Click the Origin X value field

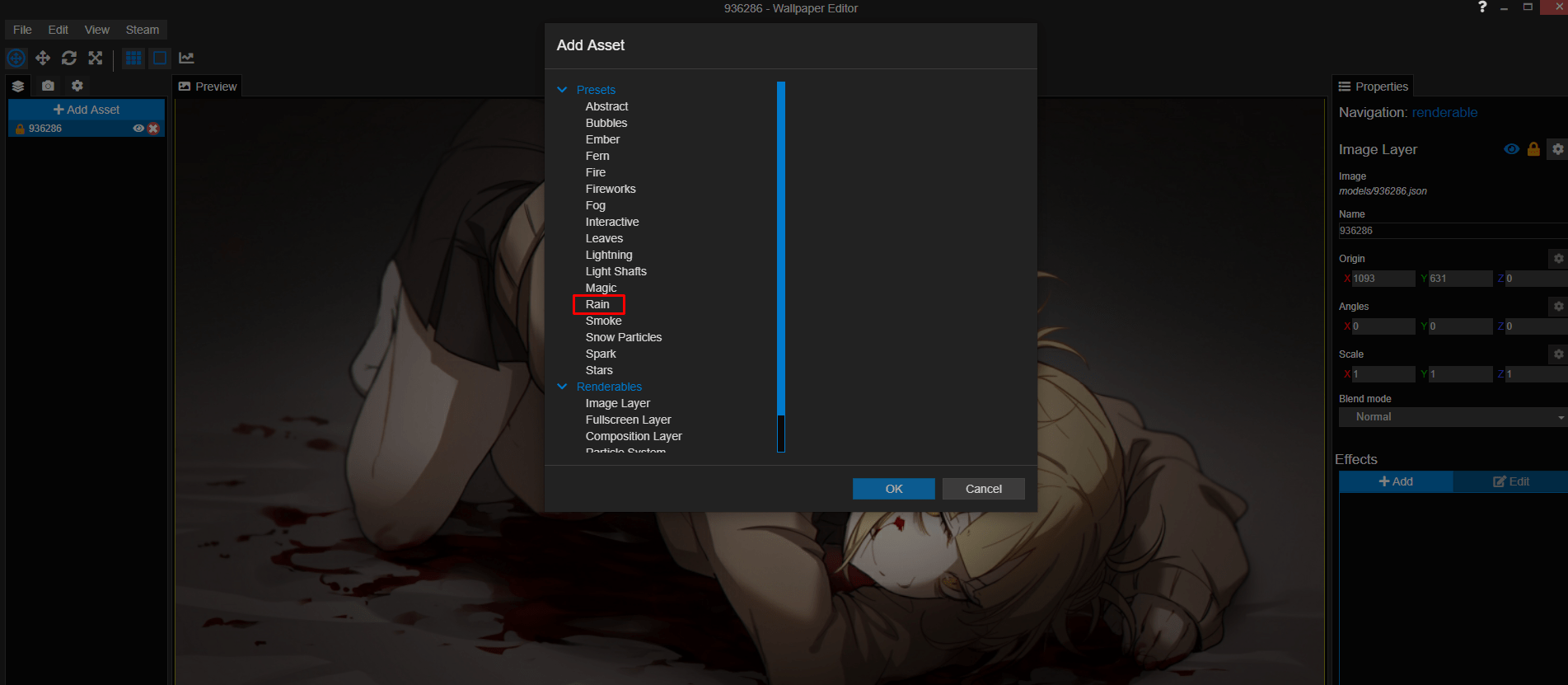coord(1383,279)
